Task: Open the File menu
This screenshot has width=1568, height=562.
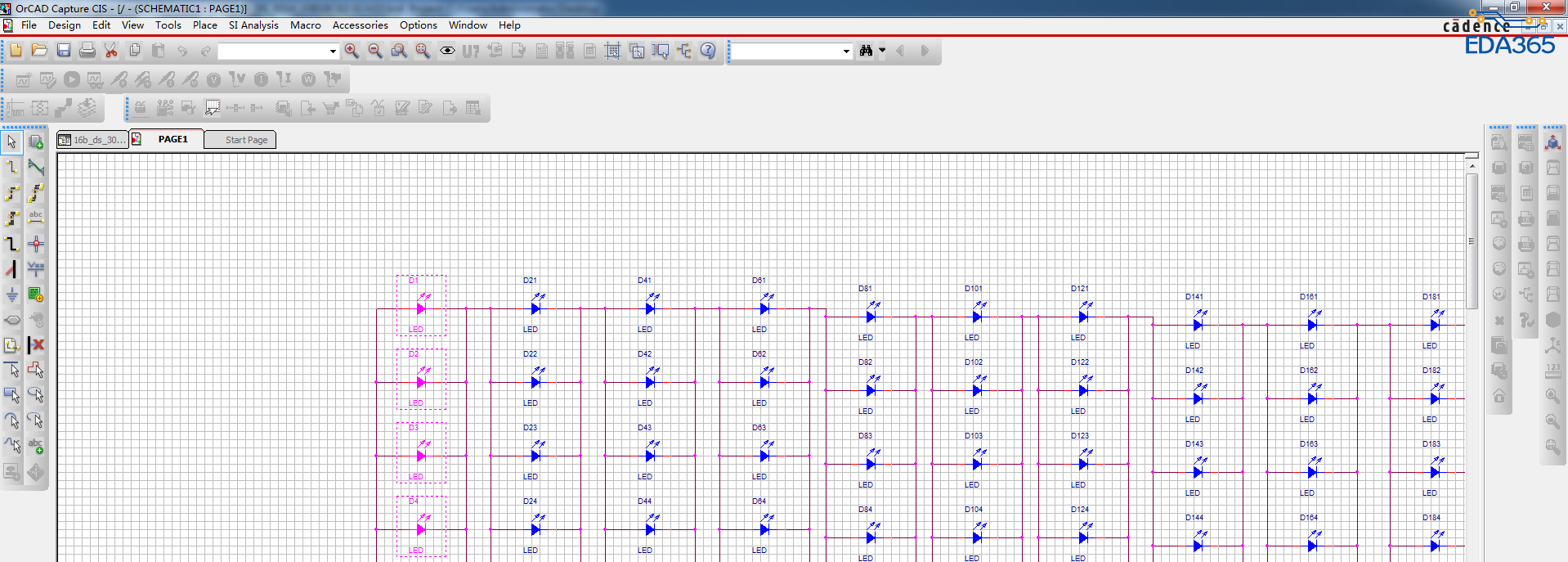Action: pyautogui.click(x=29, y=25)
